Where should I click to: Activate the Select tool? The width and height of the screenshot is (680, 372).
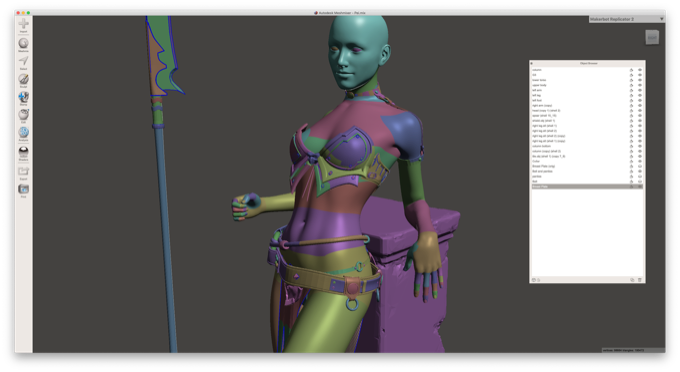(23, 62)
